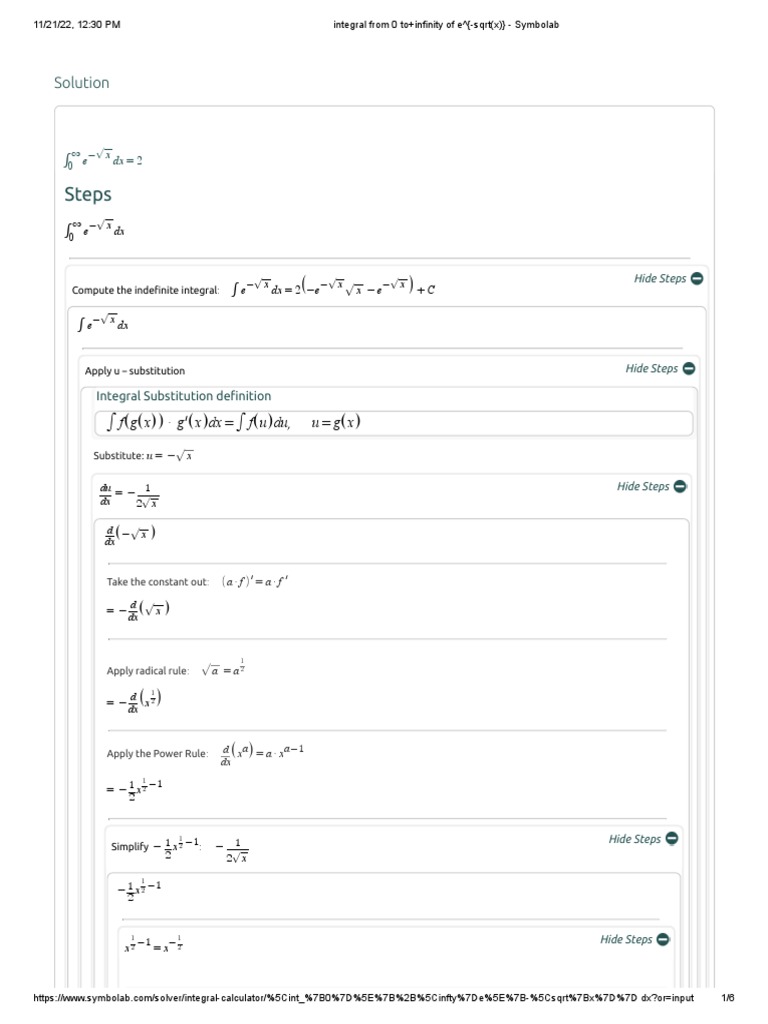The height and width of the screenshot is (1024, 768).
Task: Select the final answer integral equals 2
Action: (x=103, y=159)
